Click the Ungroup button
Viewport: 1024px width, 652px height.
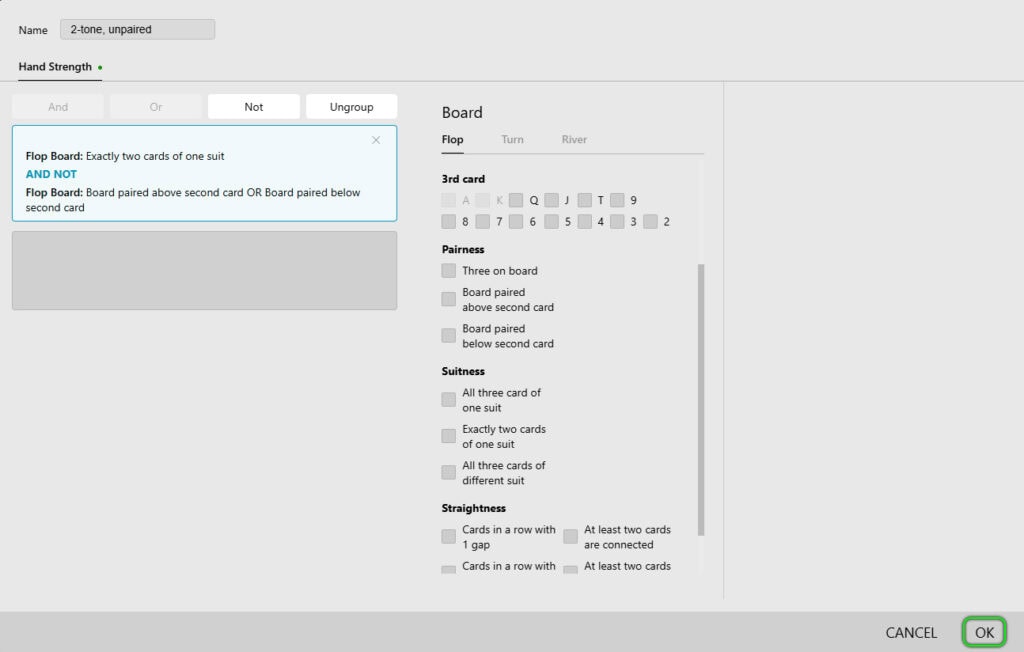[x=351, y=107]
